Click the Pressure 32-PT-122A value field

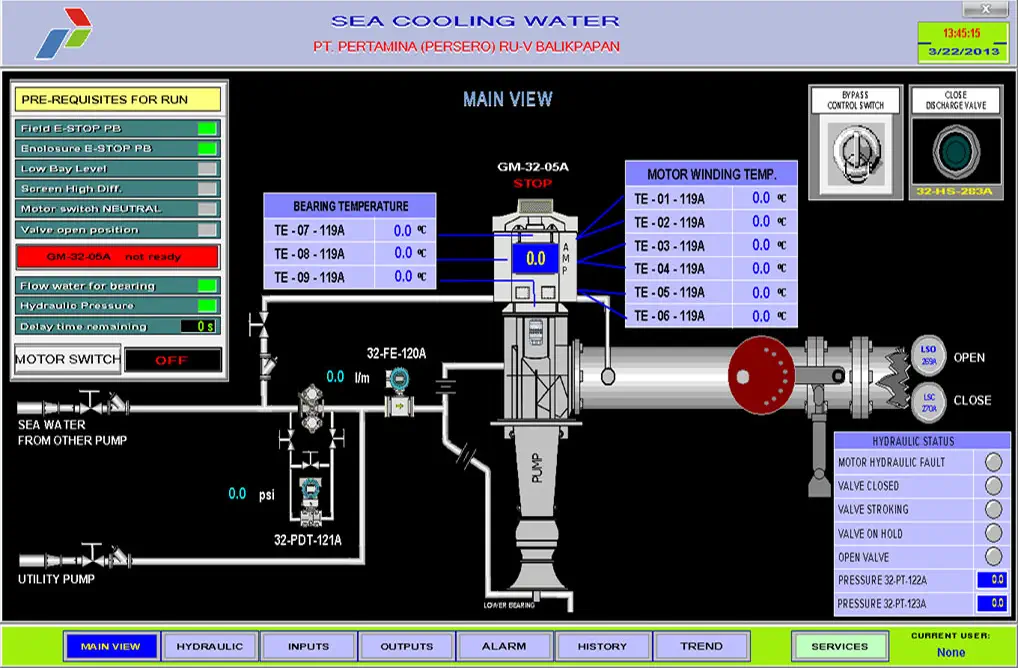[x=991, y=580]
